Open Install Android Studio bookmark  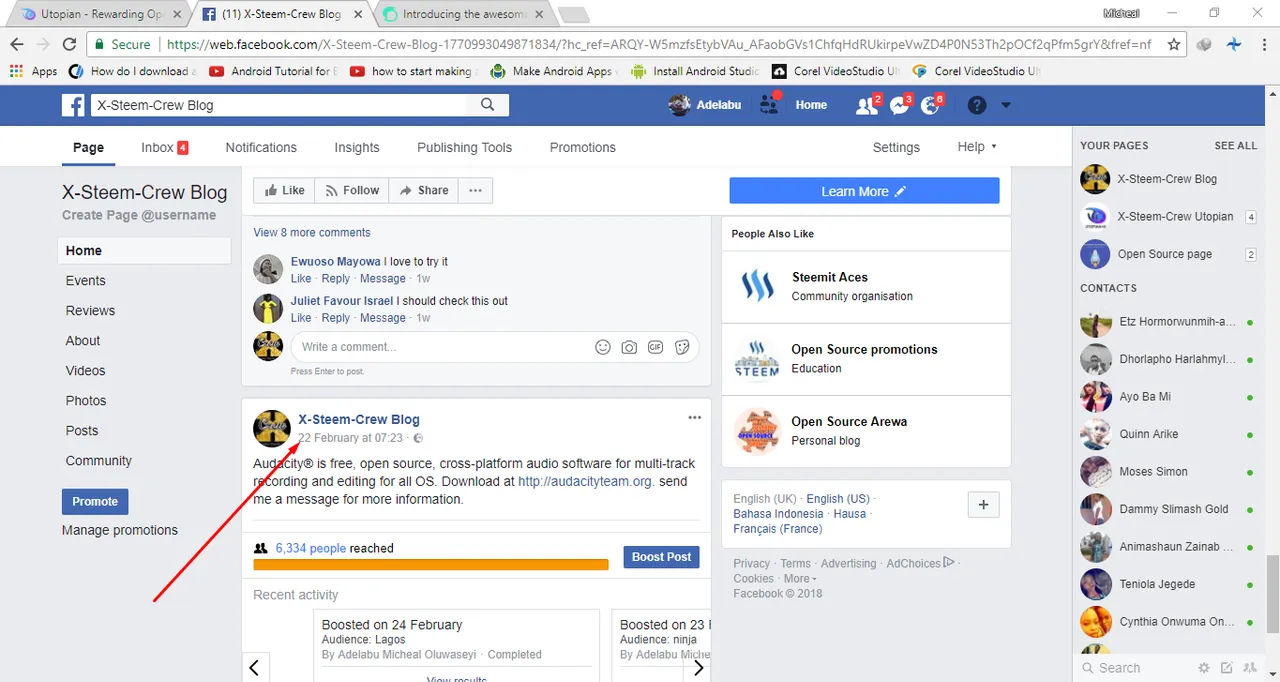click(695, 71)
